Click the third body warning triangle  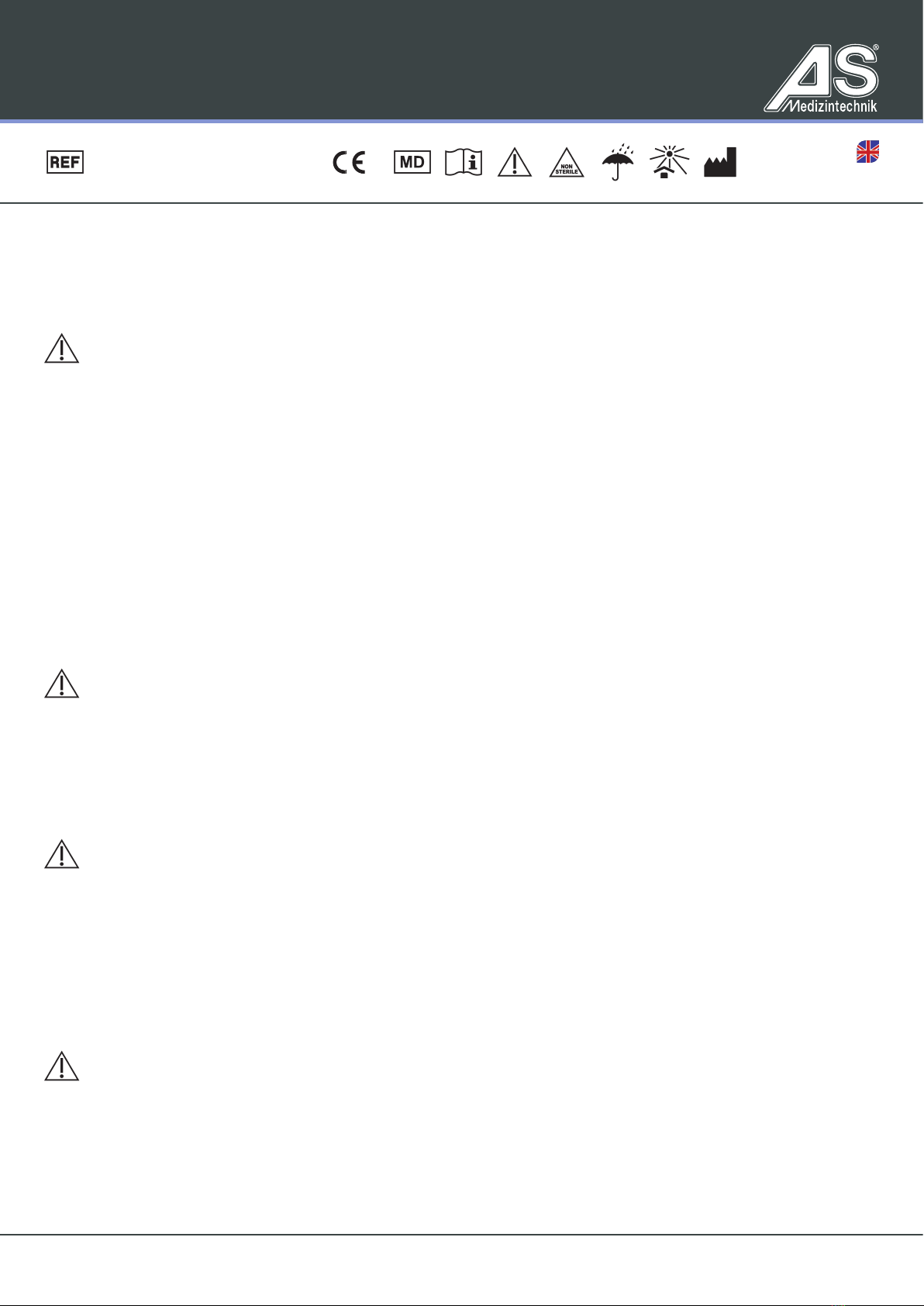pyautogui.click(x=62, y=854)
